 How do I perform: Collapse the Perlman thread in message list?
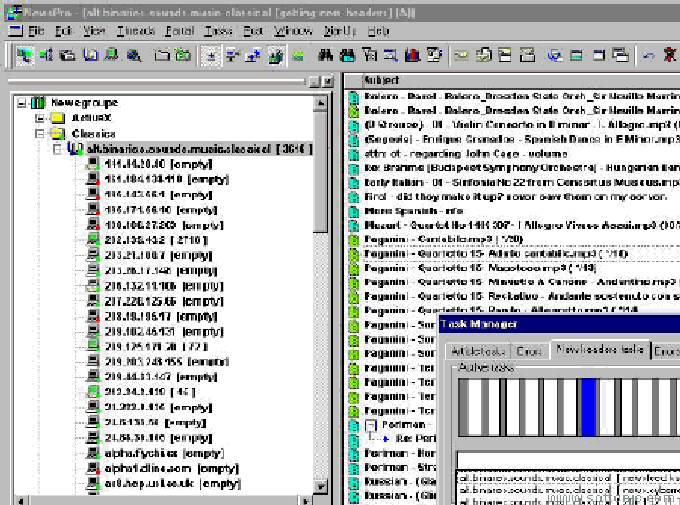pyautogui.click(x=371, y=425)
